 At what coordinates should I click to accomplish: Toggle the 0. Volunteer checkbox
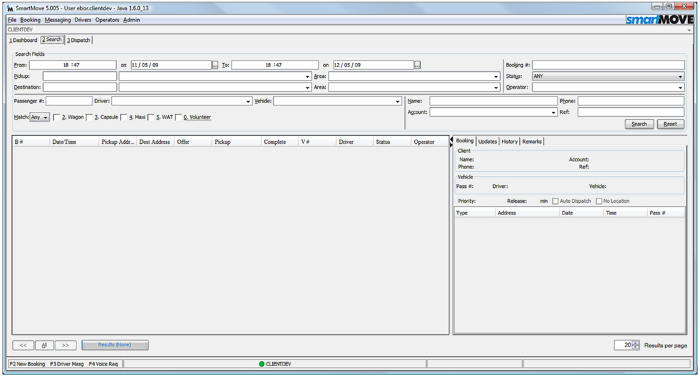(x=179, y=117)
